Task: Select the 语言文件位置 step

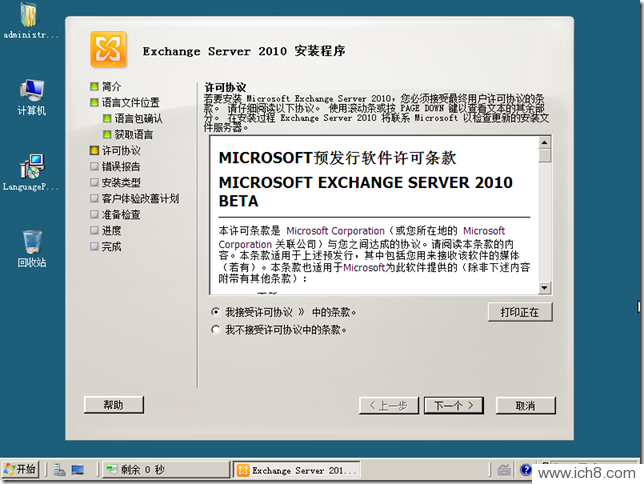Action: tap(125, 102)
